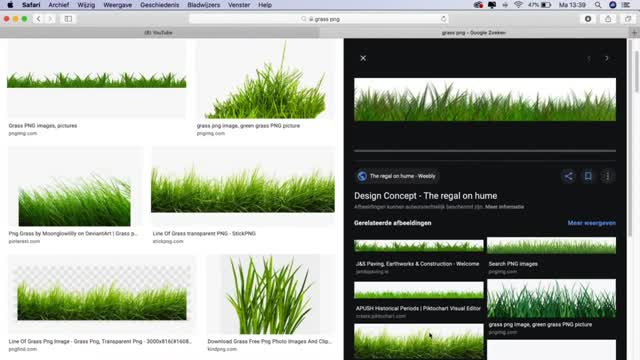This screenshot has height=360, width=640.
Task: Open the Archief menu
Action: (x=59, y=5)
